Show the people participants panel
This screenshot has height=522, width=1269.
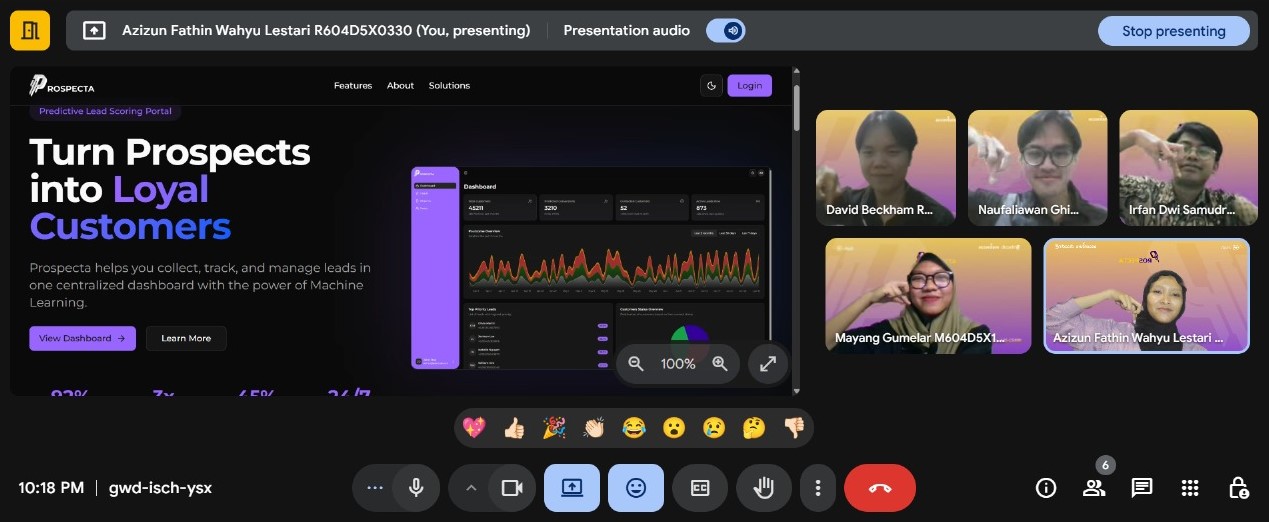point(1094,488)
